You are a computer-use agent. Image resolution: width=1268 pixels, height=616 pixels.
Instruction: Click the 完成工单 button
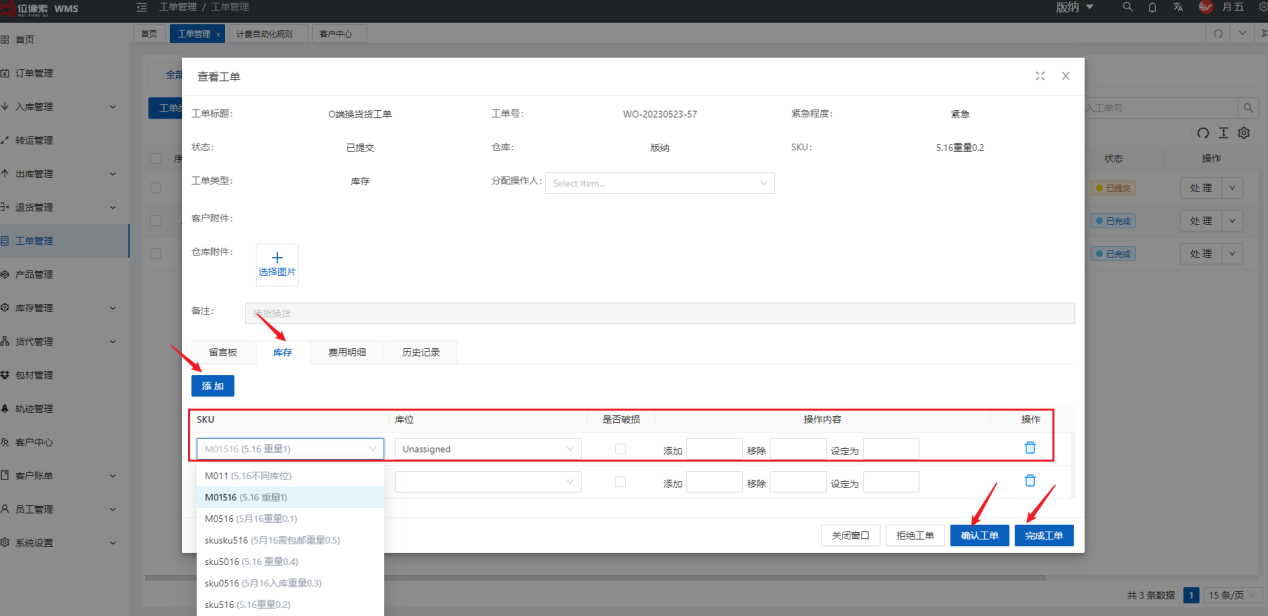(1044, 536)
